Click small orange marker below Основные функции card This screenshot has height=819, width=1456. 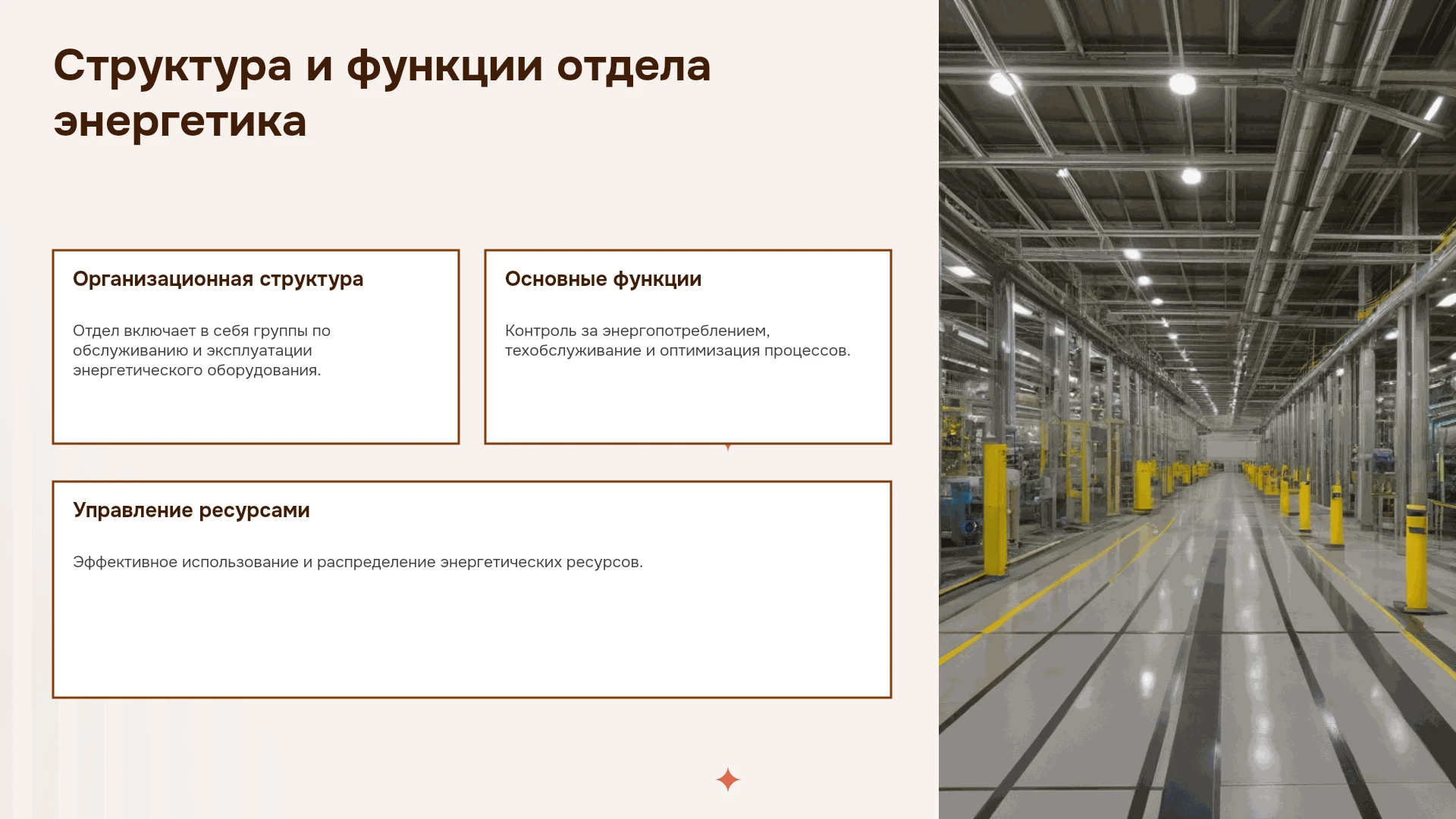[x=728, y=447]
